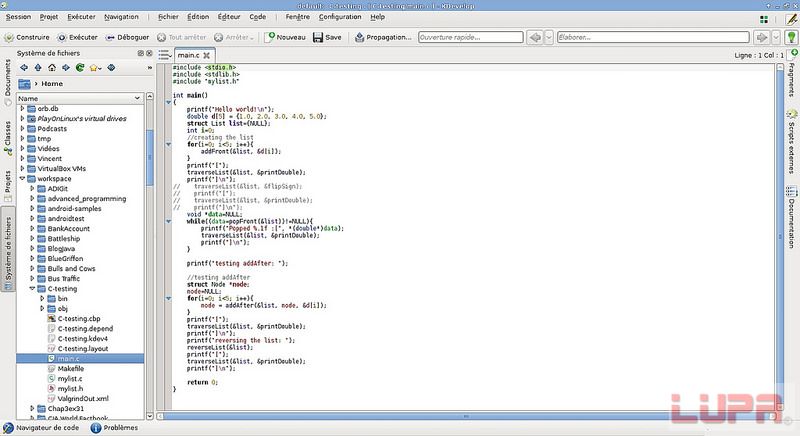Open the Name column header dropdown
The height and width of the screenshot is (436, 800).
[137, 98]
